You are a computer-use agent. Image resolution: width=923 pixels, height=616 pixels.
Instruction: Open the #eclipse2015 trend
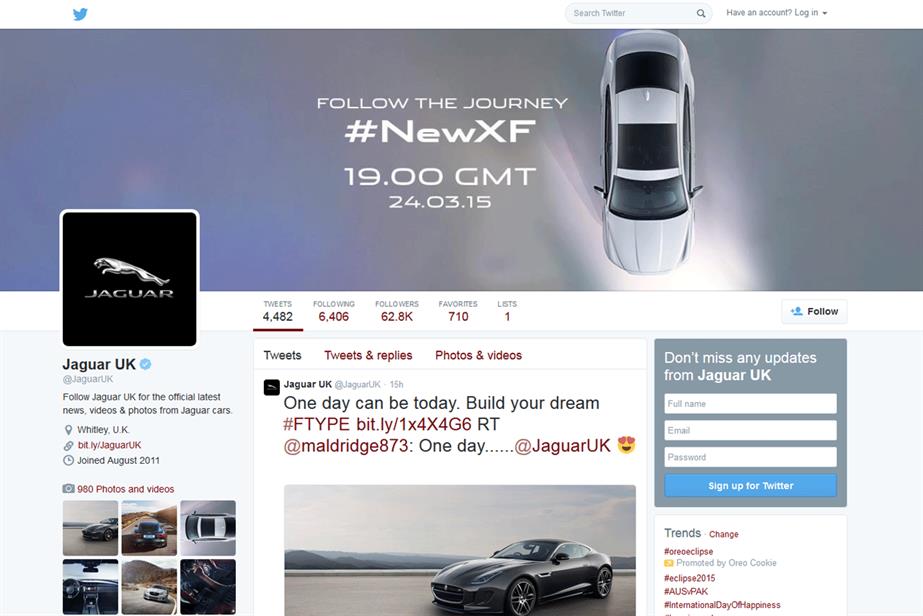coord(689,578)
